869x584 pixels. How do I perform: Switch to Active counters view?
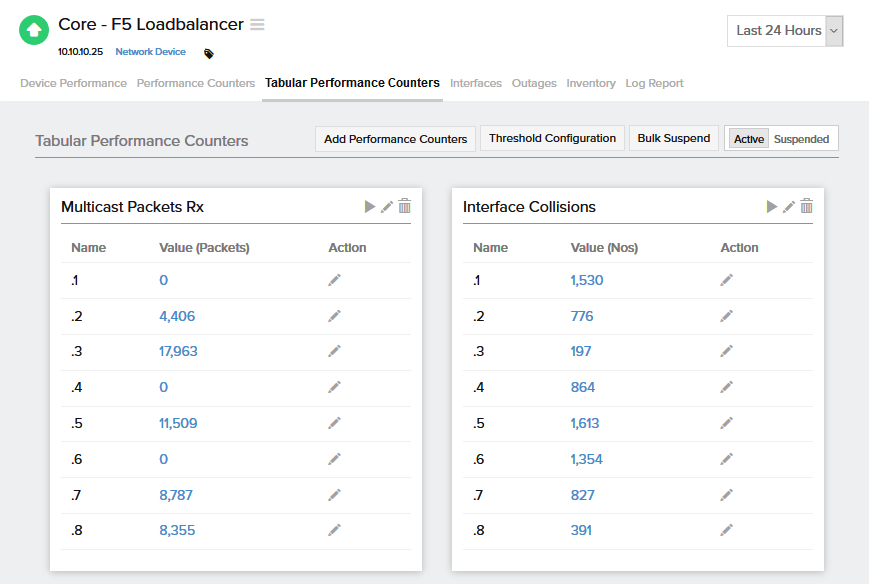click(x=748, y=139)
